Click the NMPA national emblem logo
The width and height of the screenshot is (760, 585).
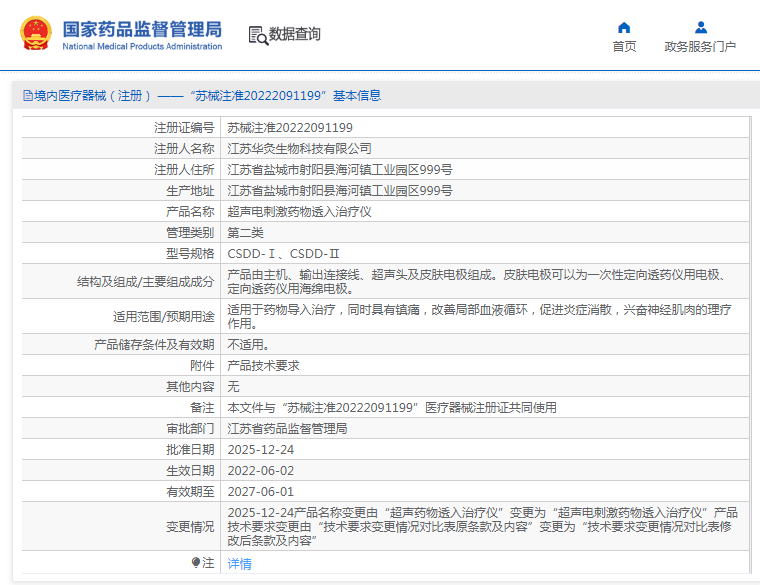pyautogui.click(x=36, y=34)
